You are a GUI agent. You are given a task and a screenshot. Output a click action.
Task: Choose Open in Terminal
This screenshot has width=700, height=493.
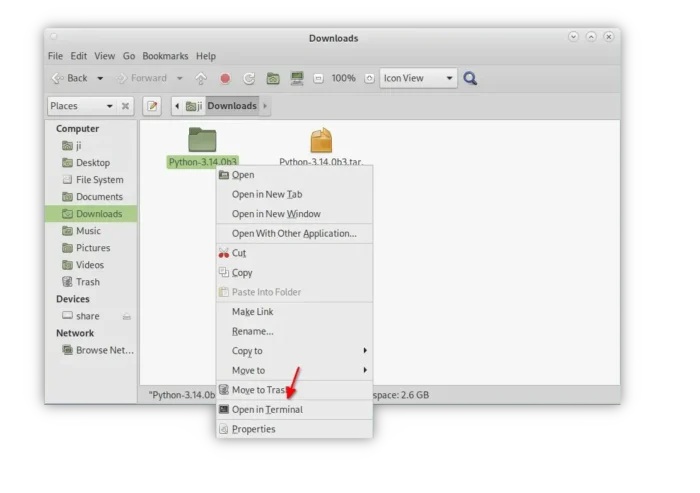click(x=295, y=409)
